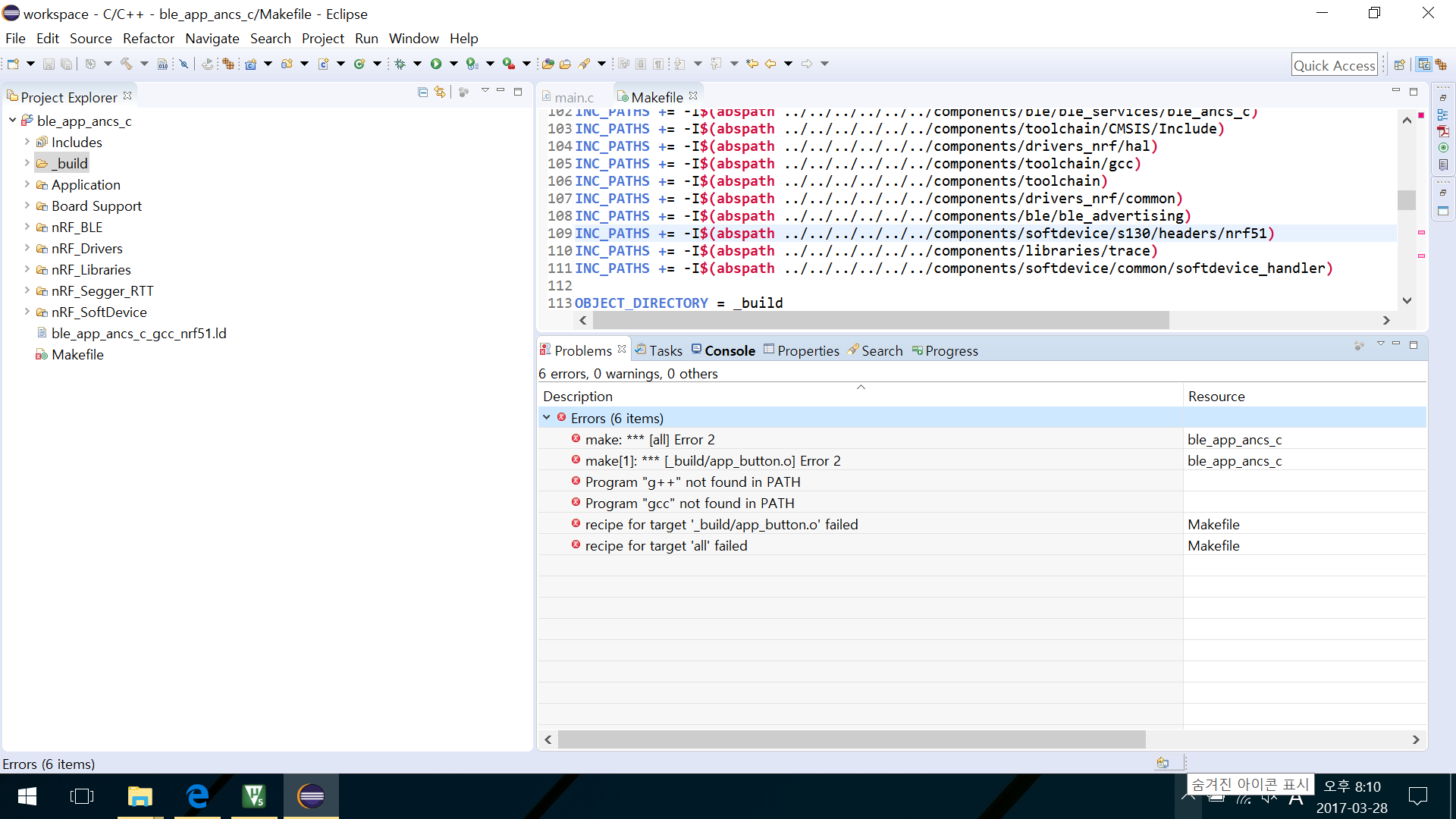Click the New file toolbar icon
This screenshot has height=819, width=1456.
(13, 64)
